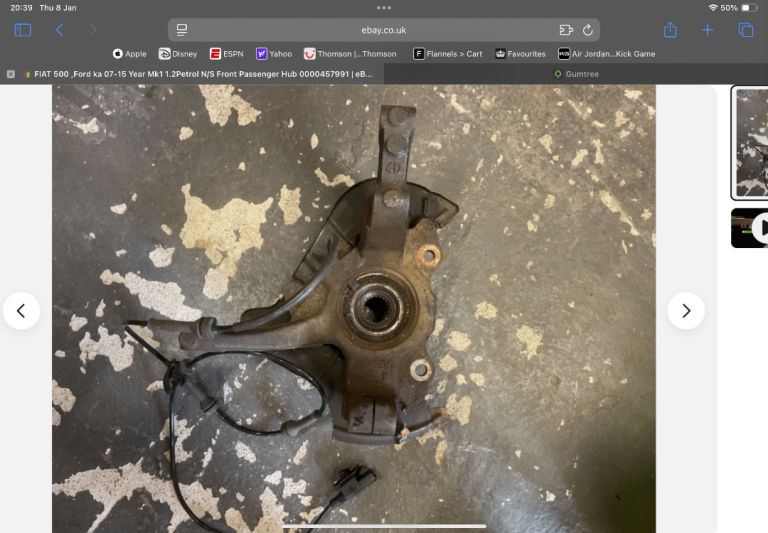Screen dimensions: 768x533
Task: Select the first hub photo thumbnail
Action: click(x=750, y=142)
